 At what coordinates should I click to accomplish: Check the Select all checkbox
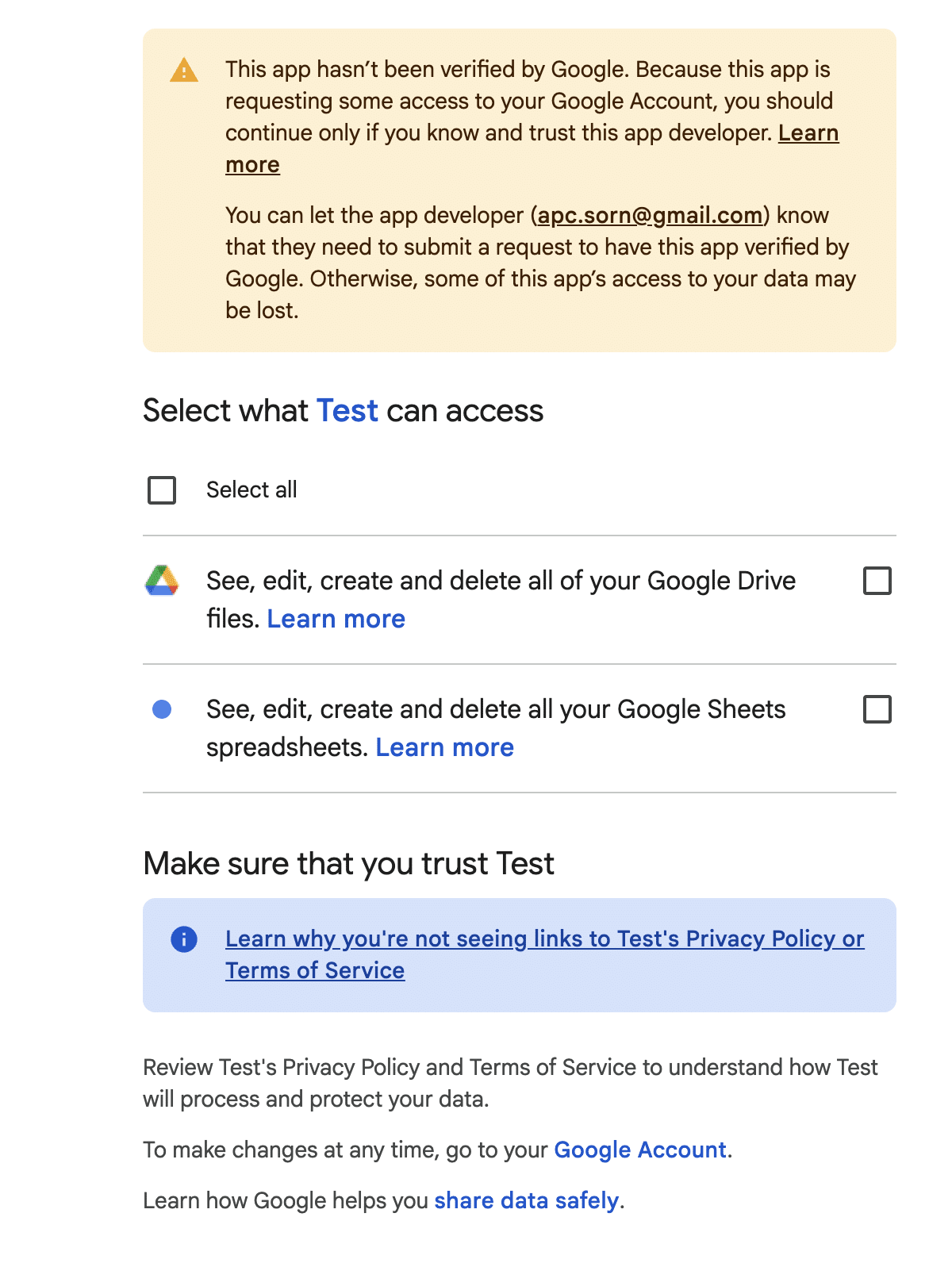pos(162,490)
